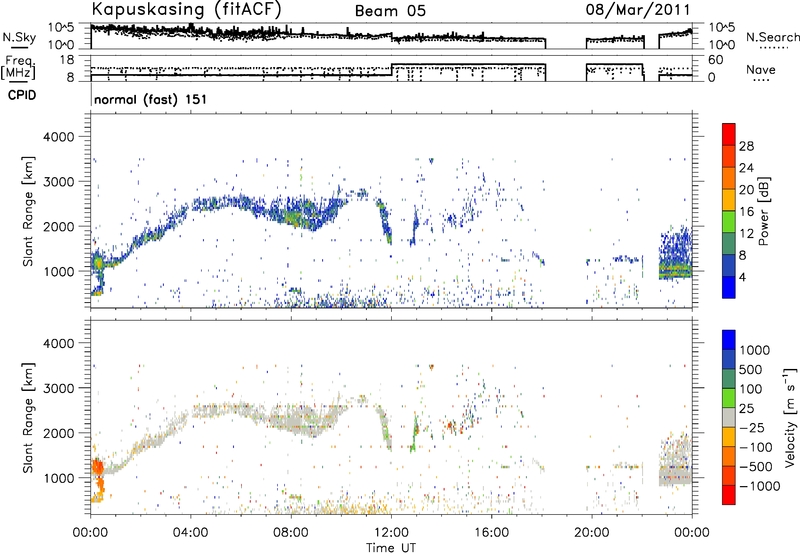Click the plot title 'Kapuskasing (fitACF)'
800x554 pixels.
pos(186,9)
